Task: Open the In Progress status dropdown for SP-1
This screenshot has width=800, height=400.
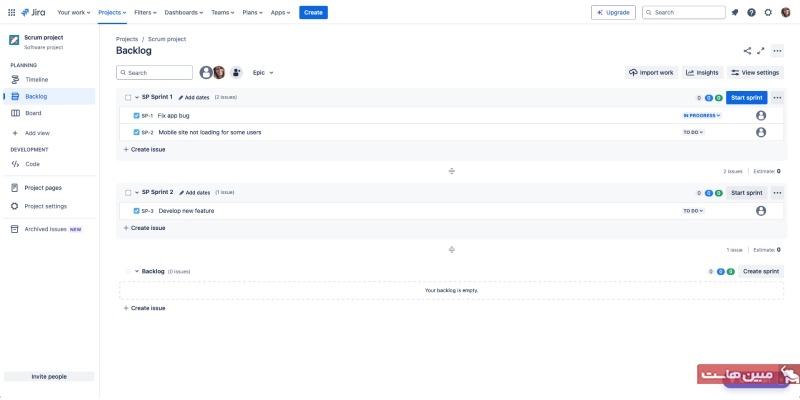Action: 703,116
